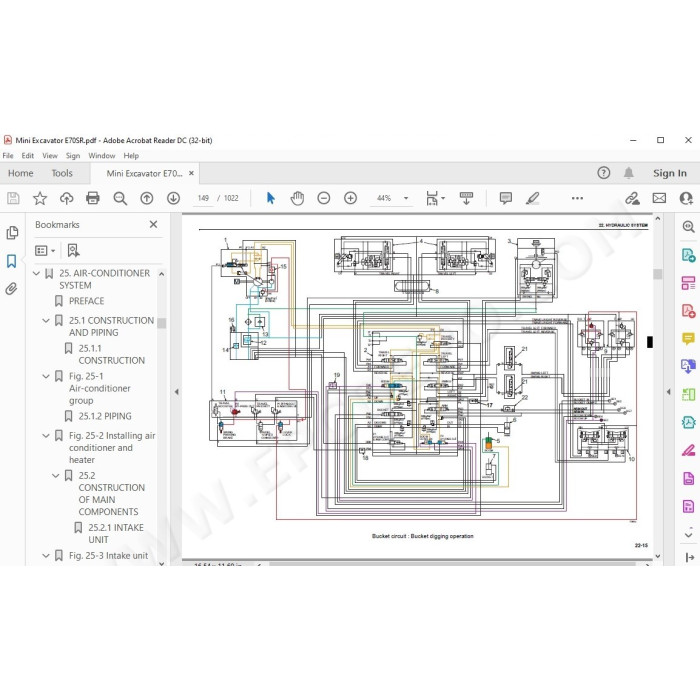This screenshot has width=700, height=700.
Task: Open the Create PDF tool in right pane
Action: click(x=688, y=311)
